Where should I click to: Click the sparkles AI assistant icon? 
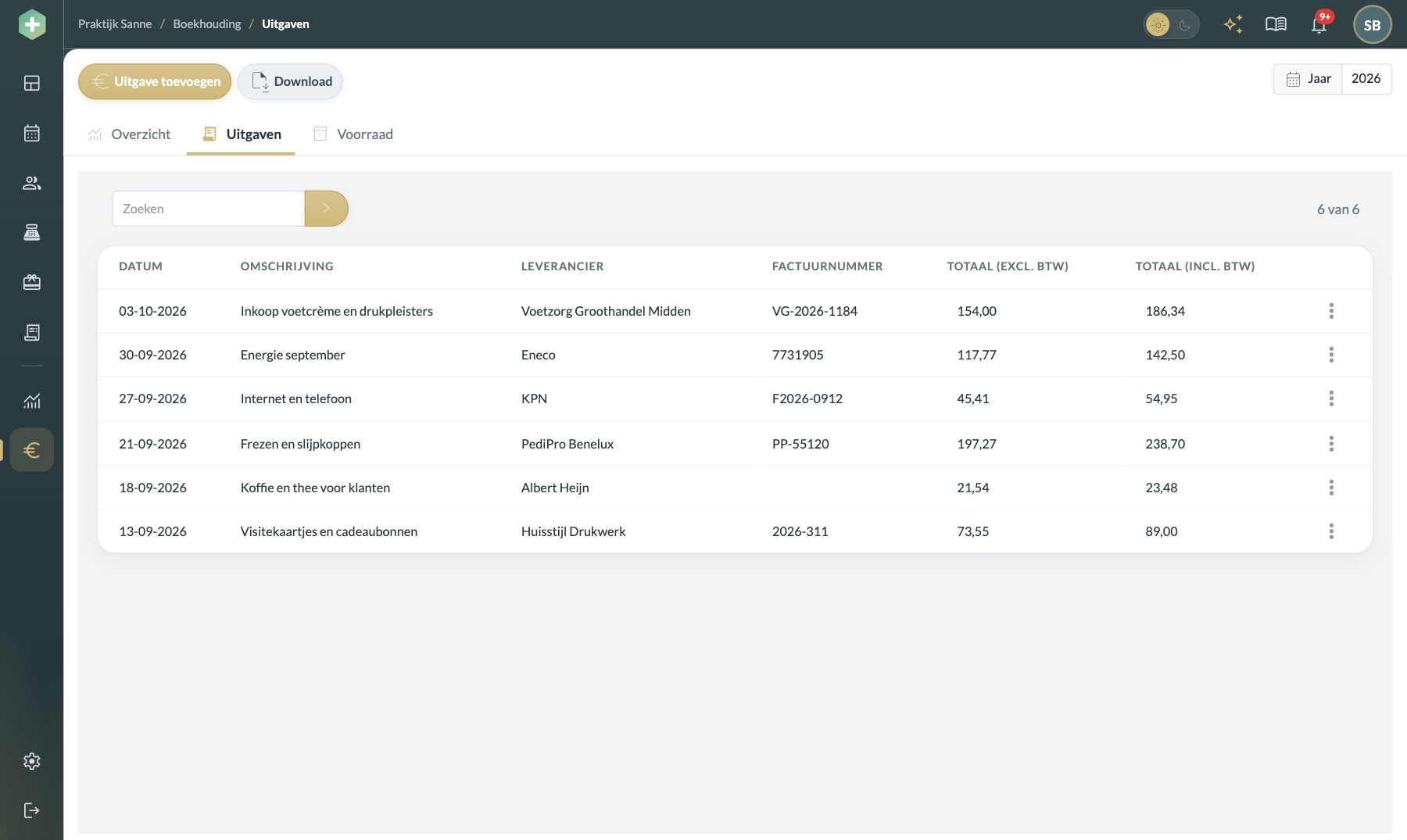pyautogui.click(x=1233, y=25)
